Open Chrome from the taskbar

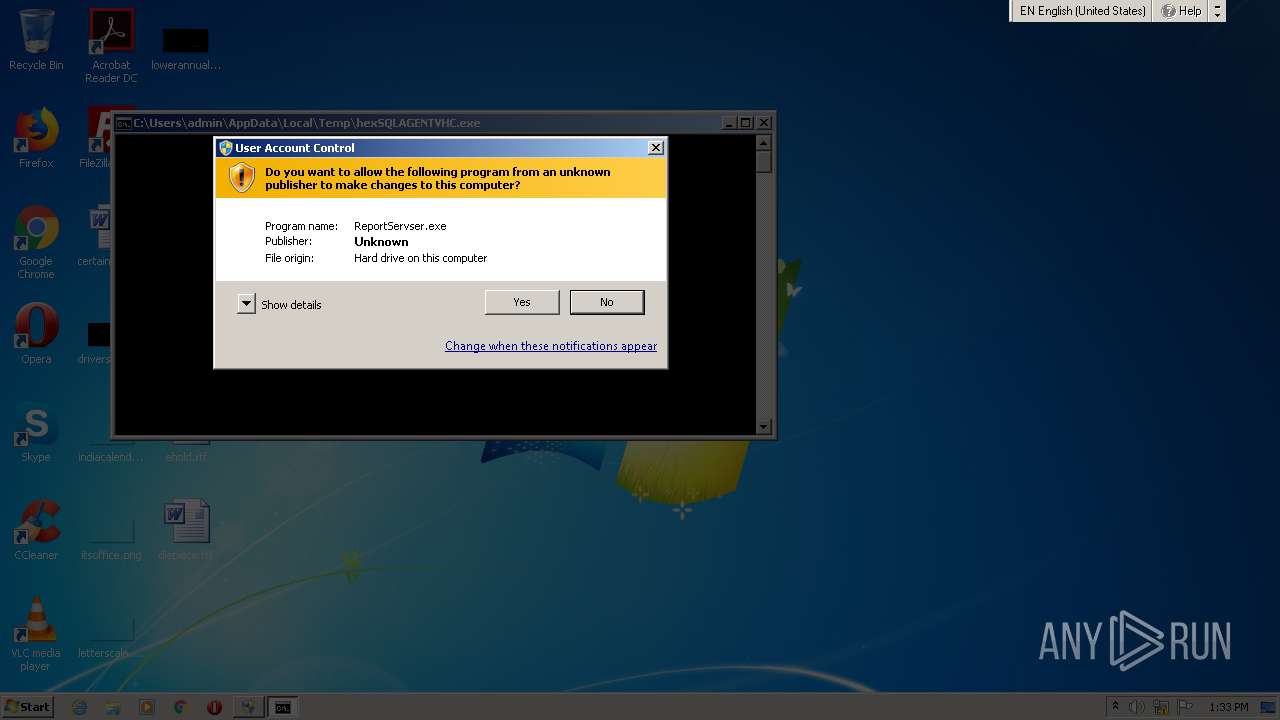pos(180,707)
